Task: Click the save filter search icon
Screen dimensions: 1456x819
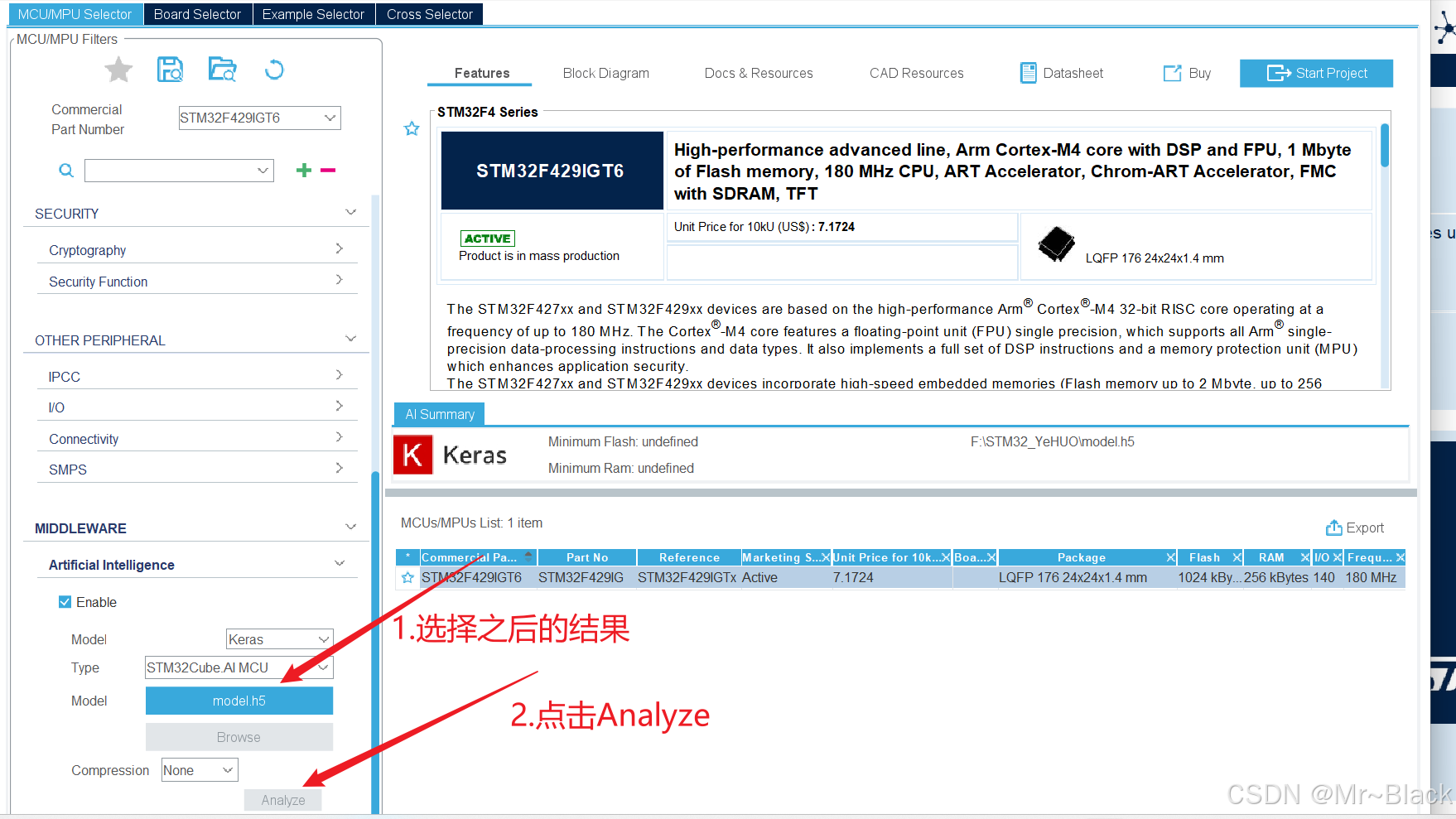Action: pos(171,70)
